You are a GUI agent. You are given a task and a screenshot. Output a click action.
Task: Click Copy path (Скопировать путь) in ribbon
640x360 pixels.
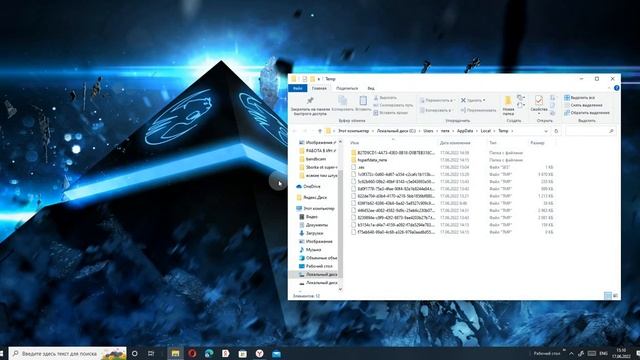[393, 105]
